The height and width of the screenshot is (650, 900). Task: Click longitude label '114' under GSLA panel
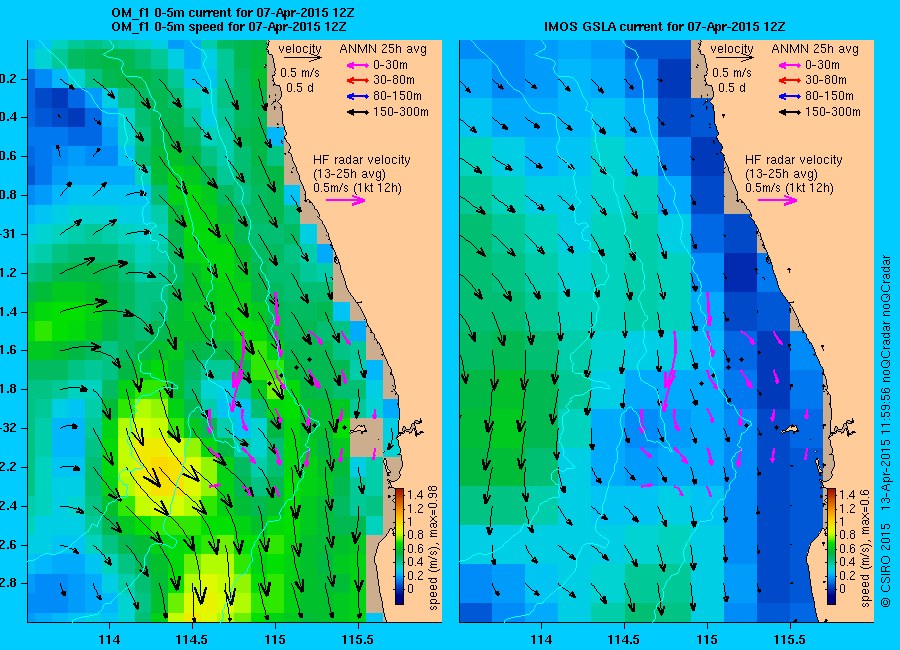(541, 639)
